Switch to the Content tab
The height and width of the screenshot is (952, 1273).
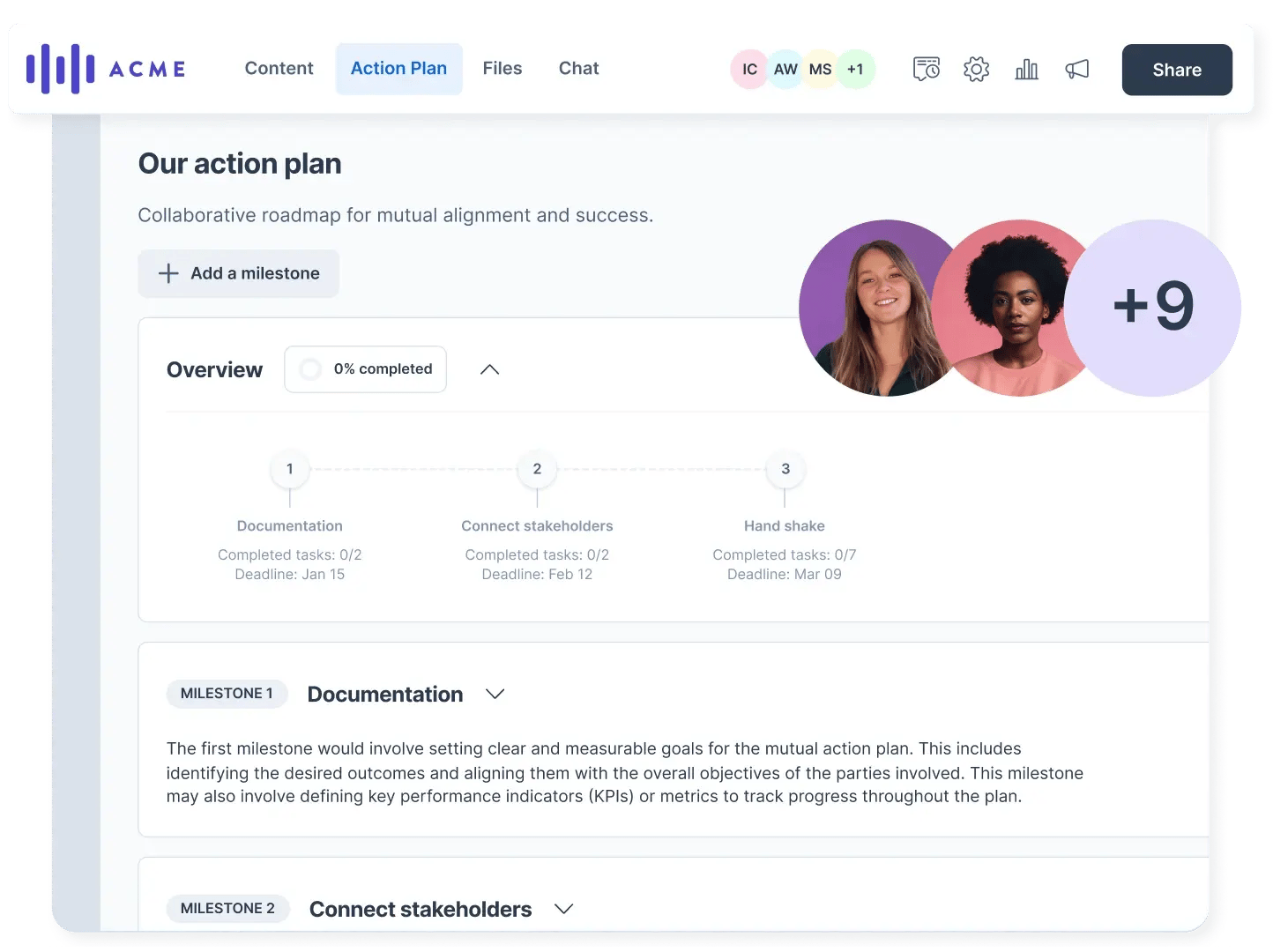point(279,69)
